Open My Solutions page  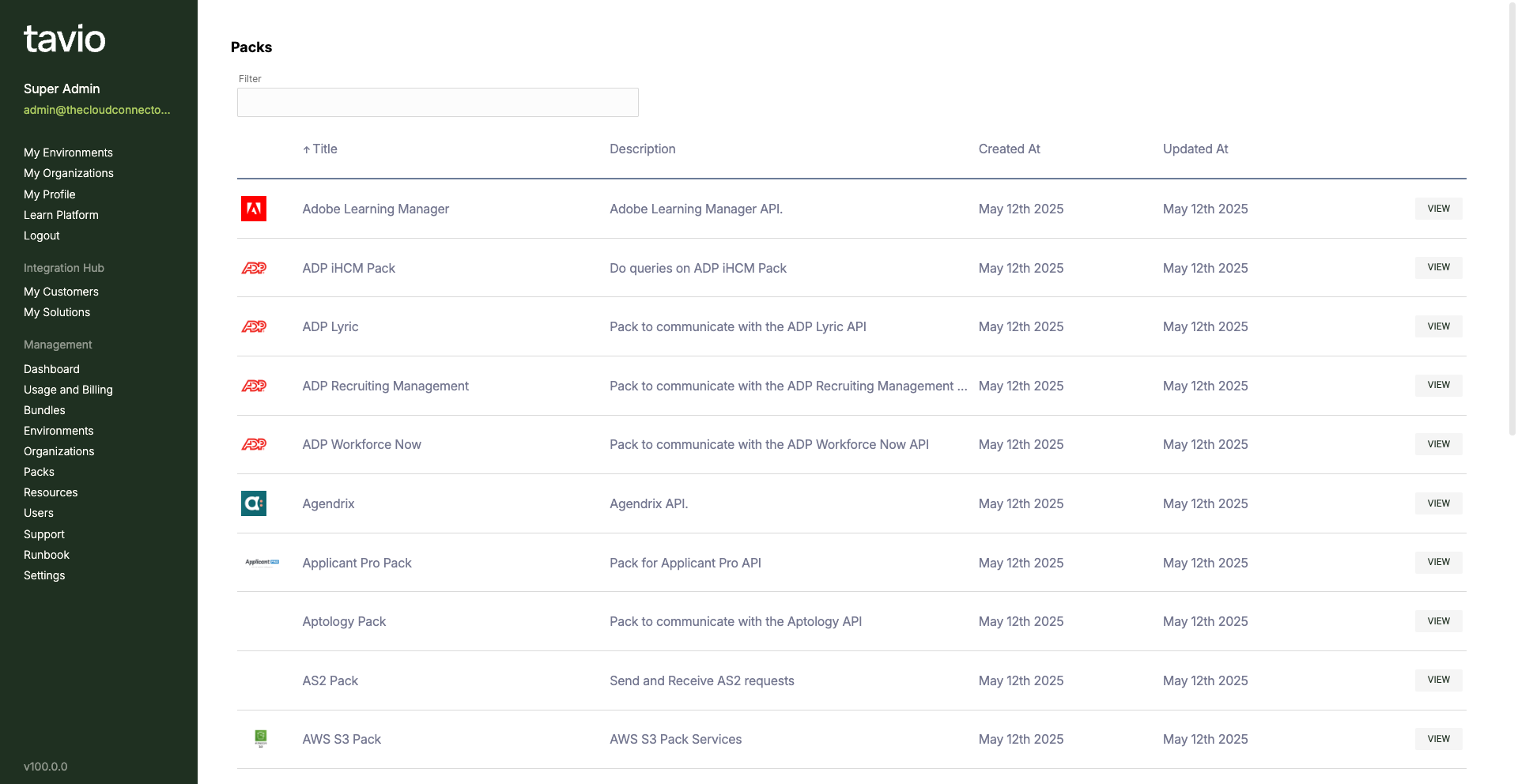pyautogui.click(x=57, y=312)
